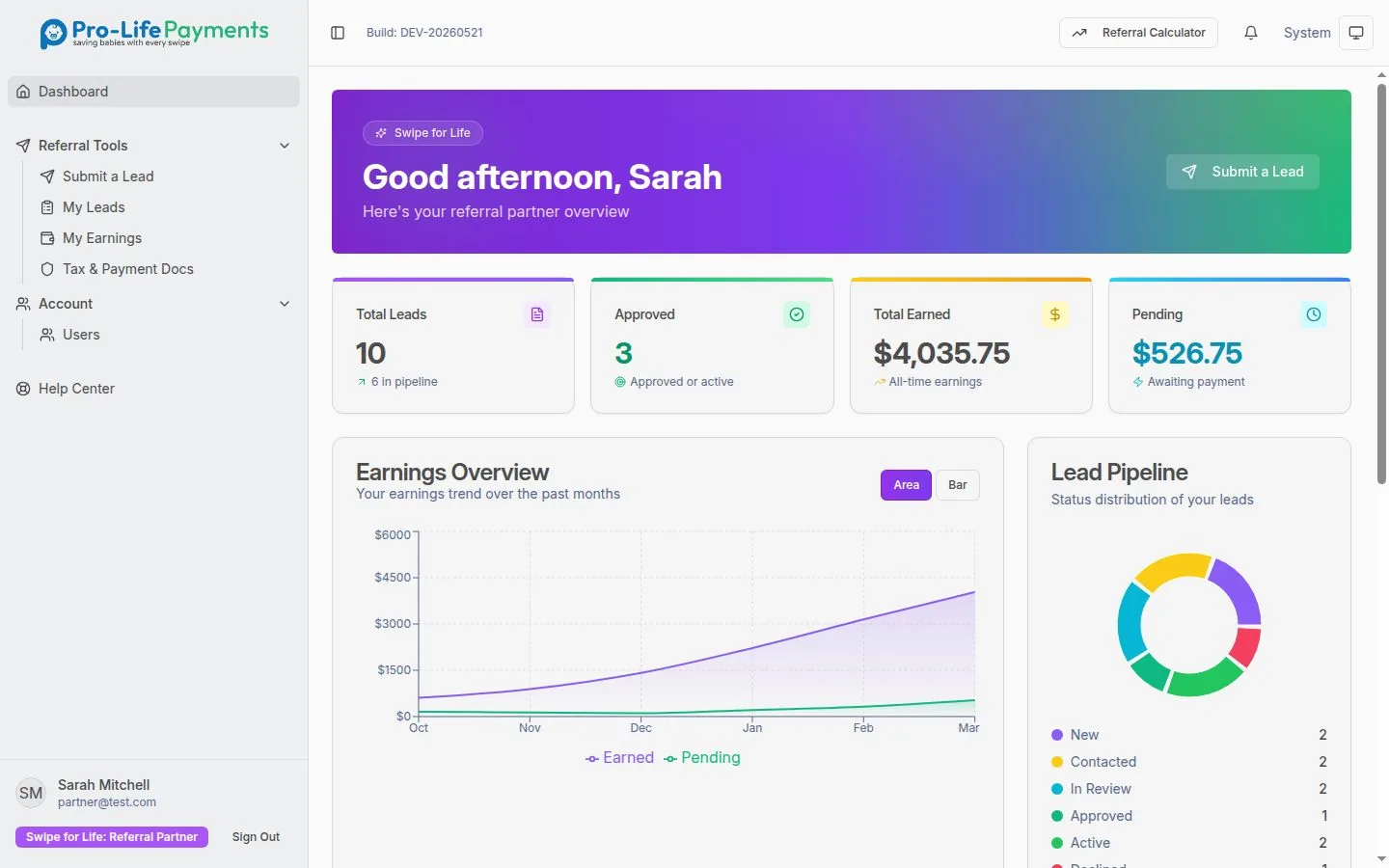
Task: Click the monitor theme icon button
Action: coord(1356,33)
